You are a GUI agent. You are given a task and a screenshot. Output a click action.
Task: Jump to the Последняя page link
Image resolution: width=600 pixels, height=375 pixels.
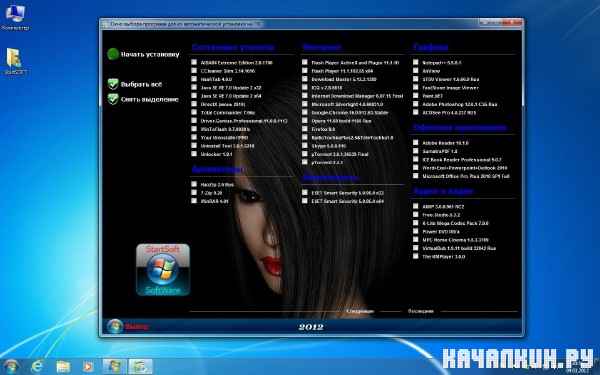421,311
